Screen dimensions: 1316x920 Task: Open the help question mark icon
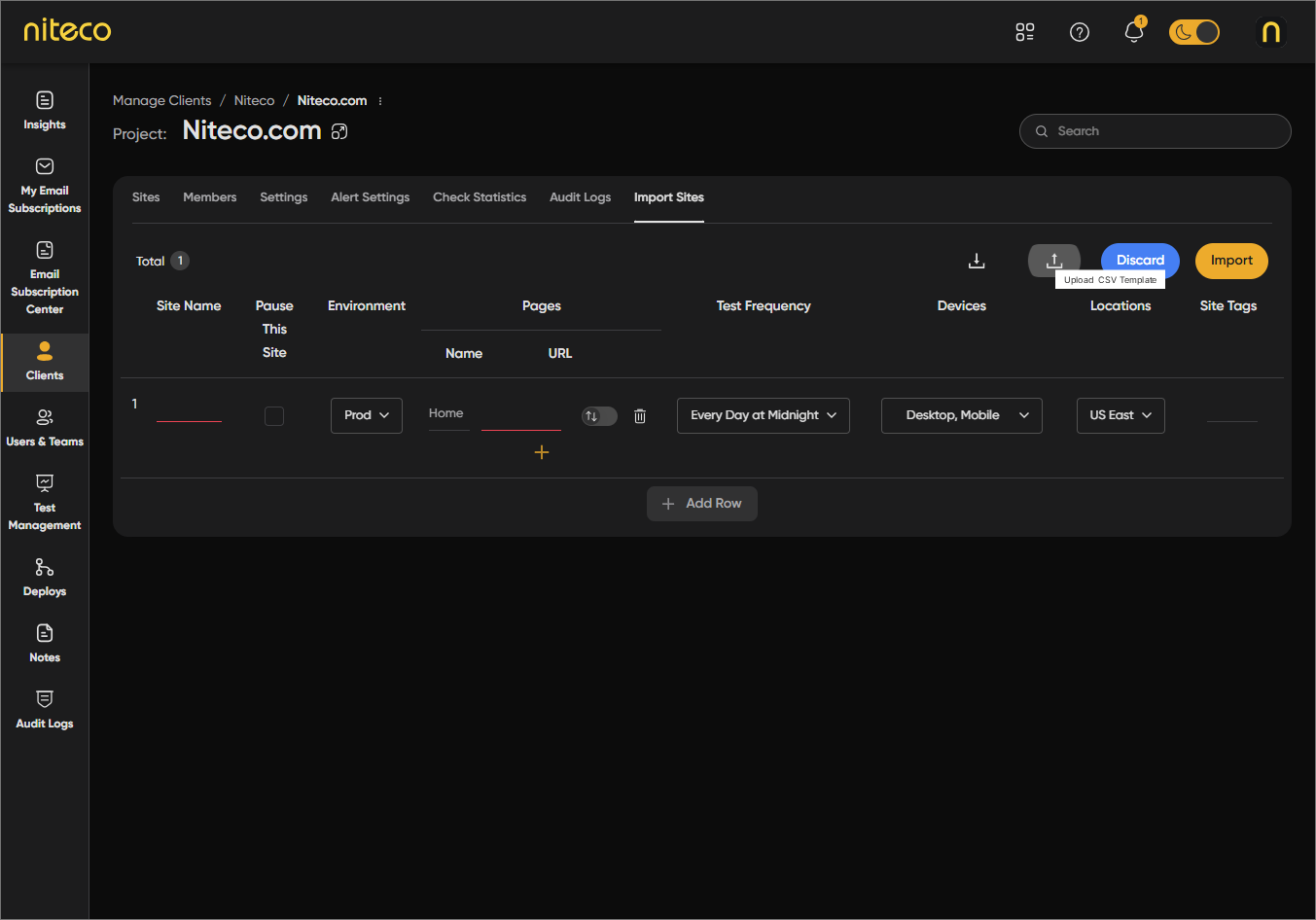coord(1080,32)
